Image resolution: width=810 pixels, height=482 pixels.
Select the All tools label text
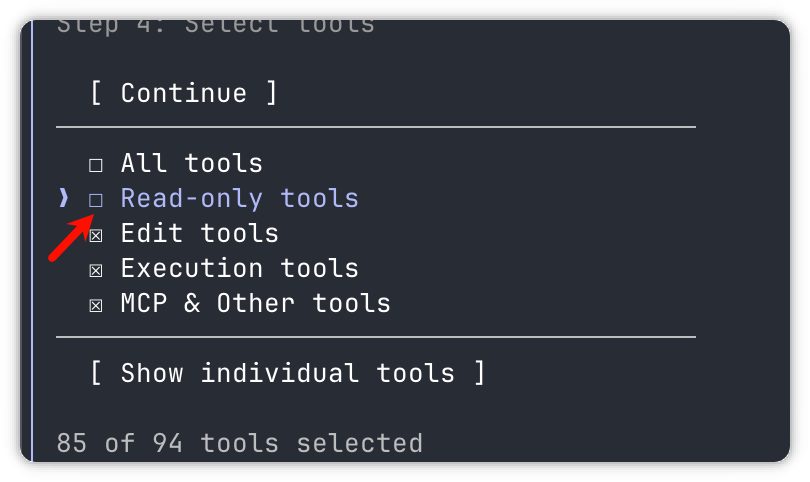click(192, 163)
